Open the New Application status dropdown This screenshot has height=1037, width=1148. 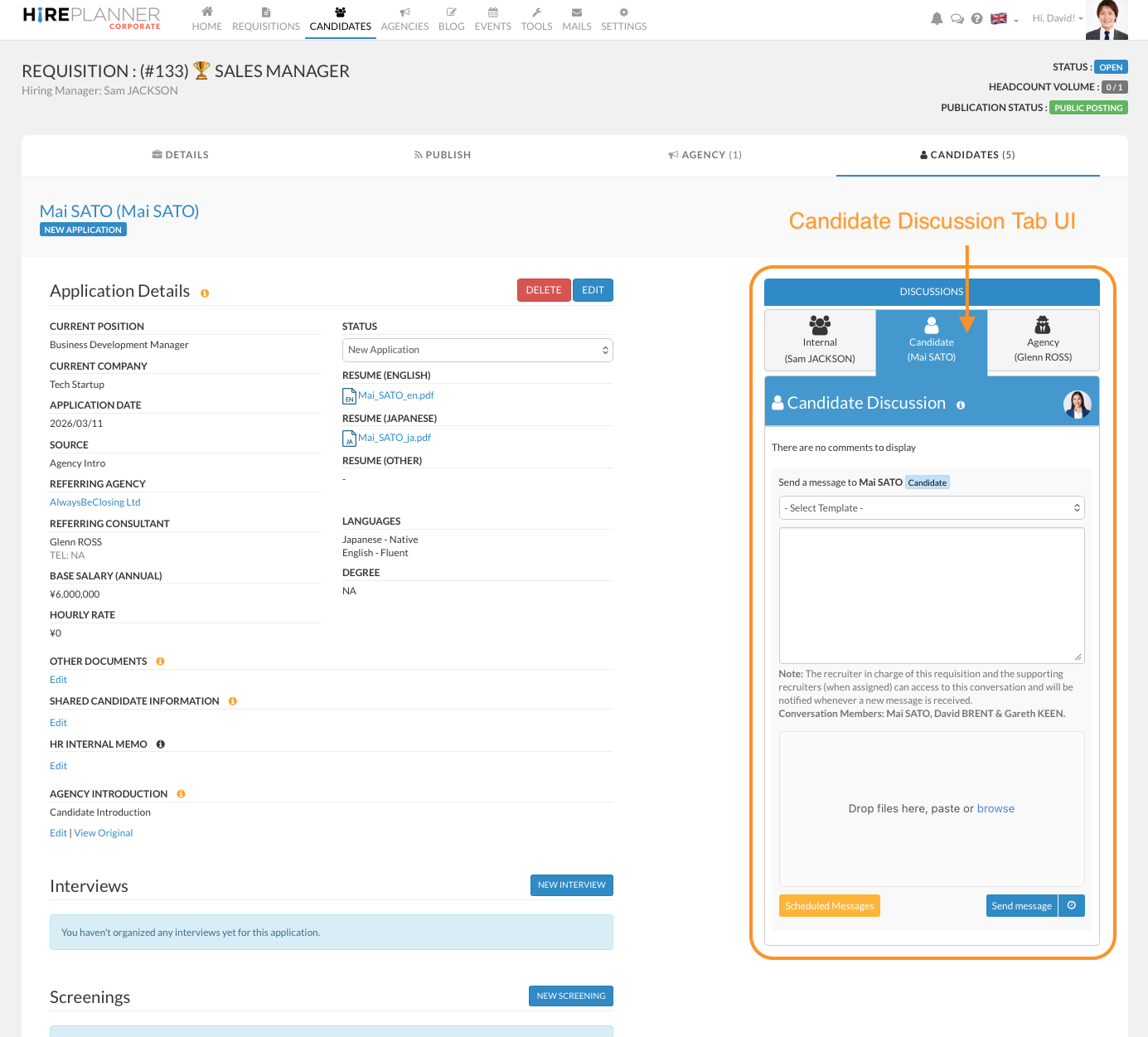point(477,350)
